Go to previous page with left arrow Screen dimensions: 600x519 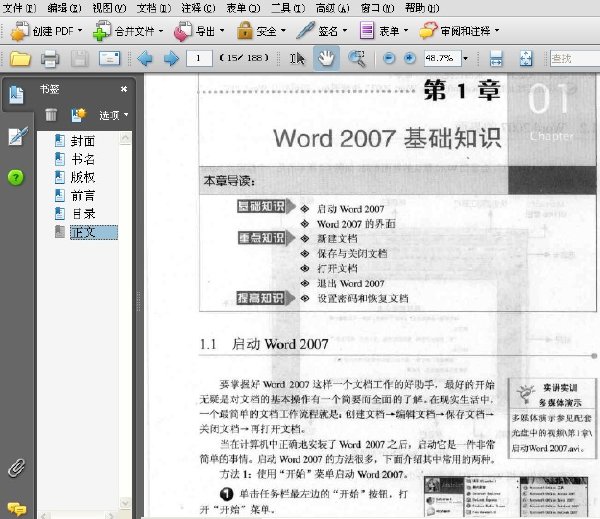(145, 59)
